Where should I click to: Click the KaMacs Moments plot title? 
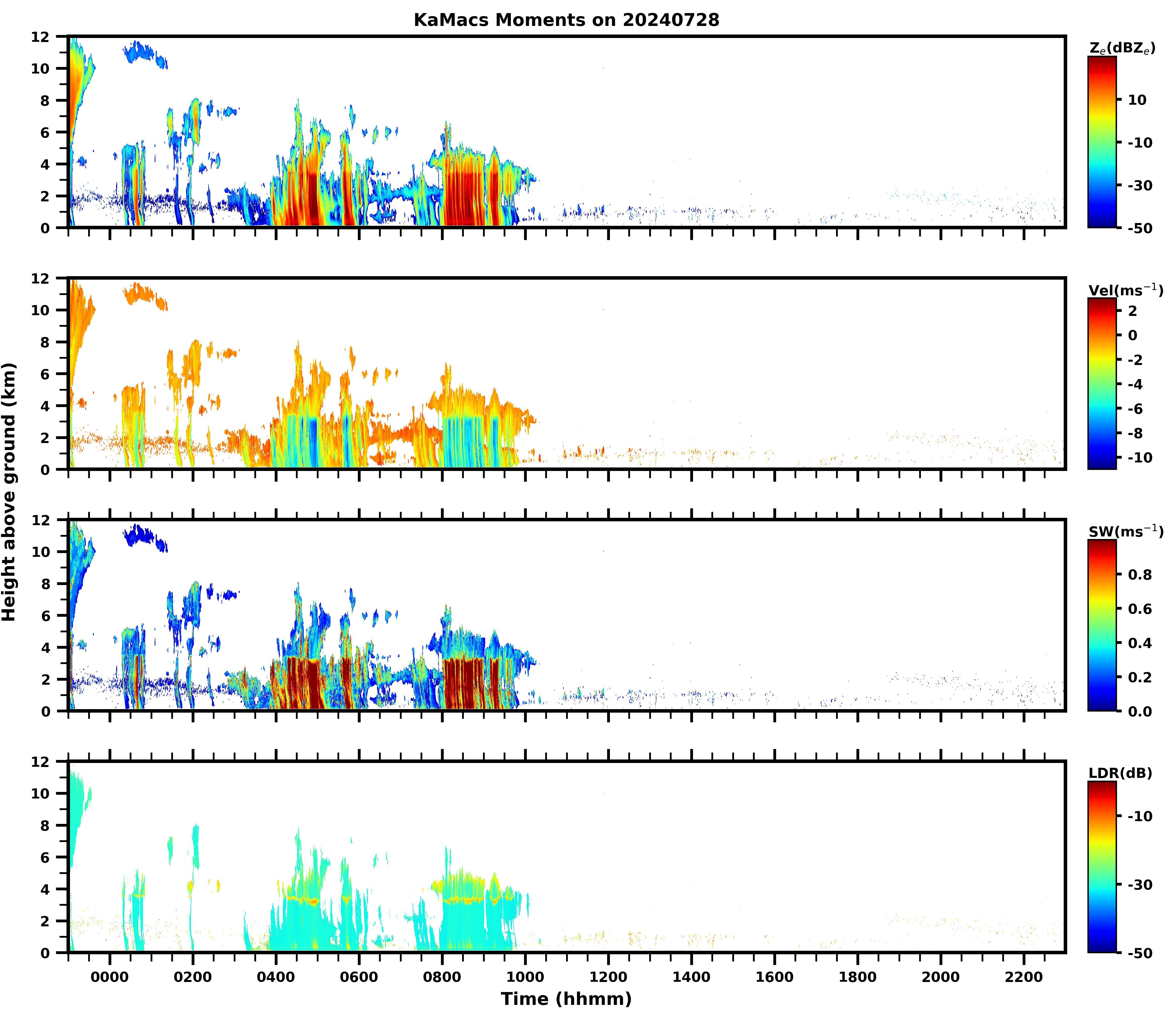[x=566, y=20]
